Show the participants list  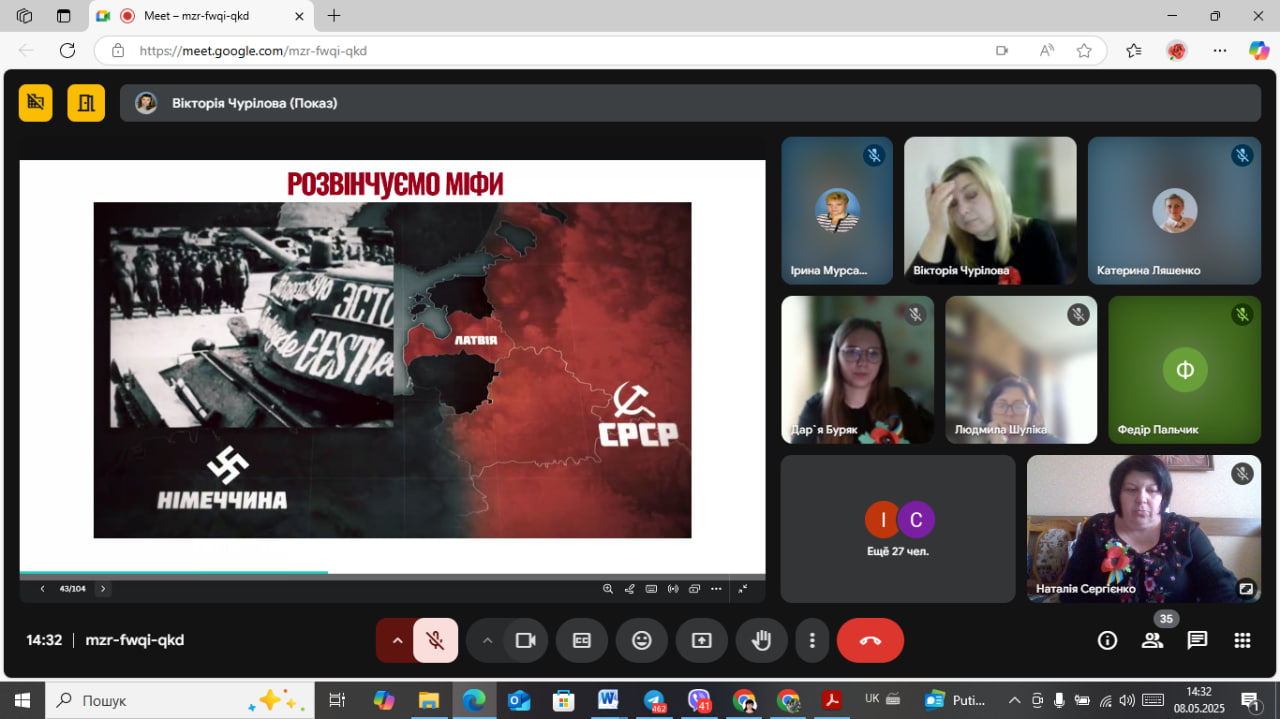pyautogui.click(x=1153, y=641)
